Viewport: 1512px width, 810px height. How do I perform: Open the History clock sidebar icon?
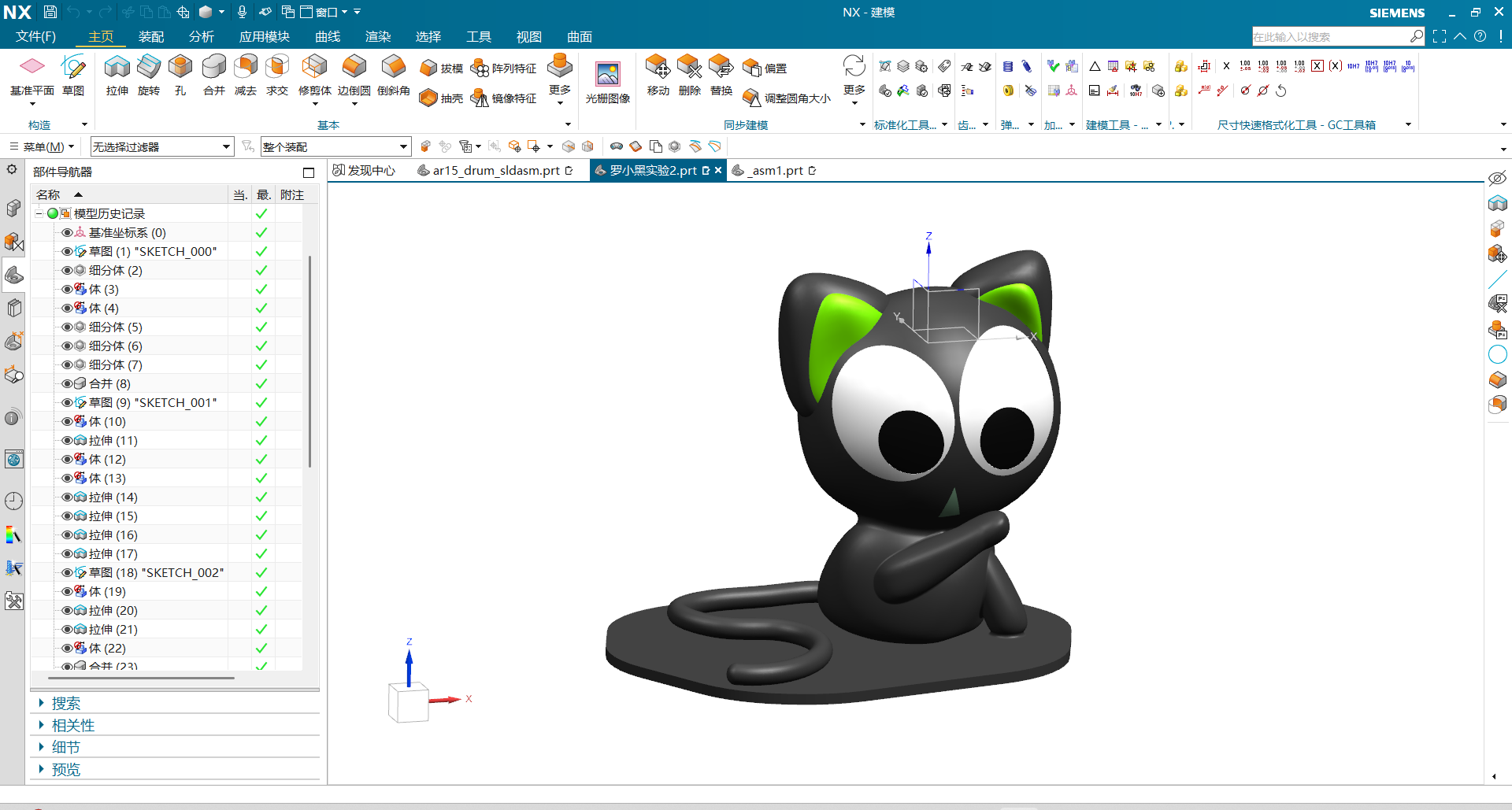click(13, 501)
